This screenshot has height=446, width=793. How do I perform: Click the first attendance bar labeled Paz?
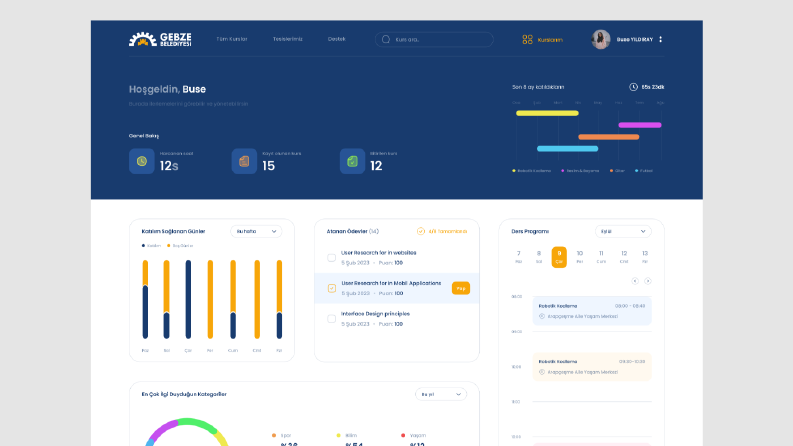pos(145,299)
